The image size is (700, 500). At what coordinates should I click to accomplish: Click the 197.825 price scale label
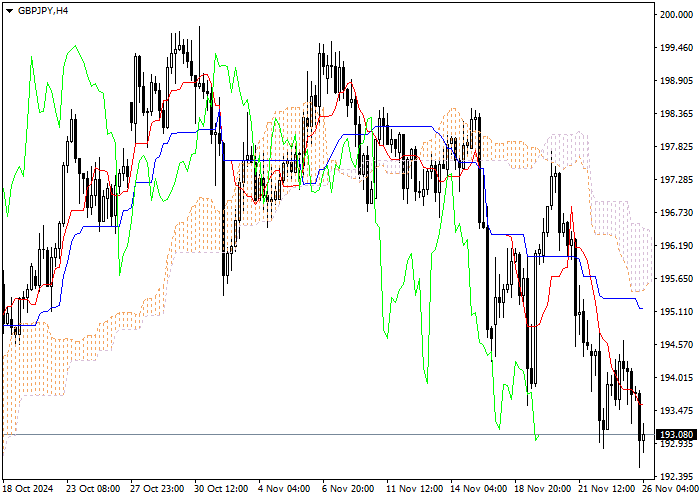(x=676, y=147)
